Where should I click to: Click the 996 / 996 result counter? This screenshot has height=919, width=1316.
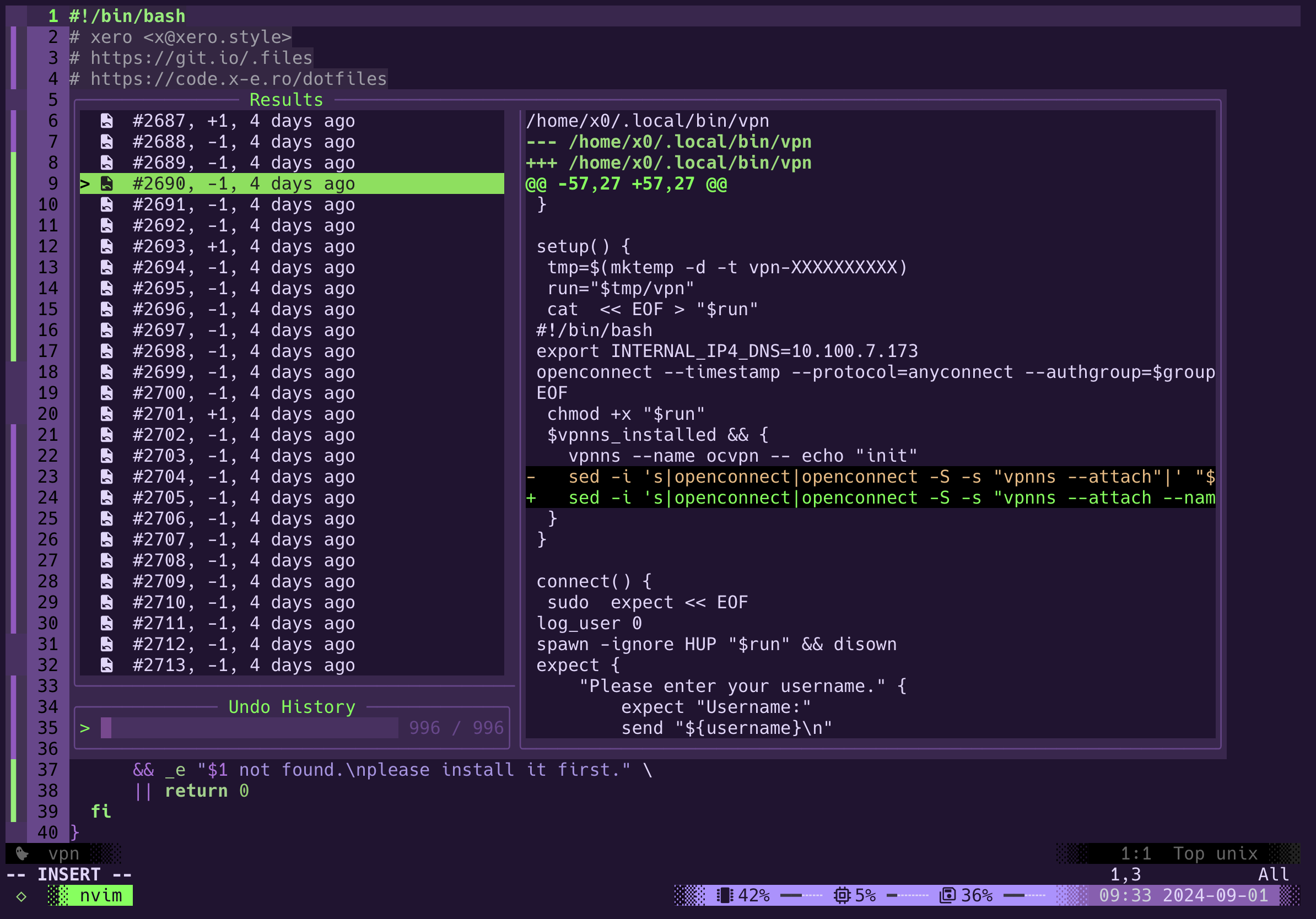click(x=456, y=728)
